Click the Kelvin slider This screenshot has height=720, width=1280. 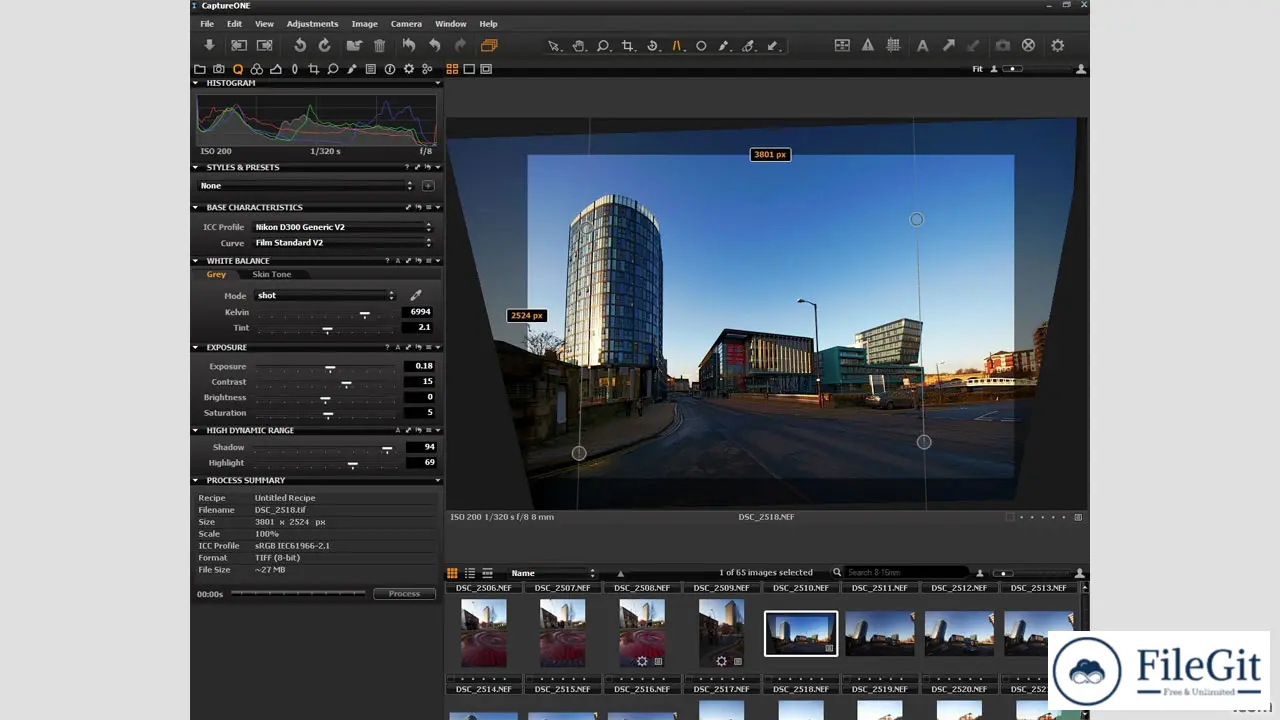pos(326,313)
